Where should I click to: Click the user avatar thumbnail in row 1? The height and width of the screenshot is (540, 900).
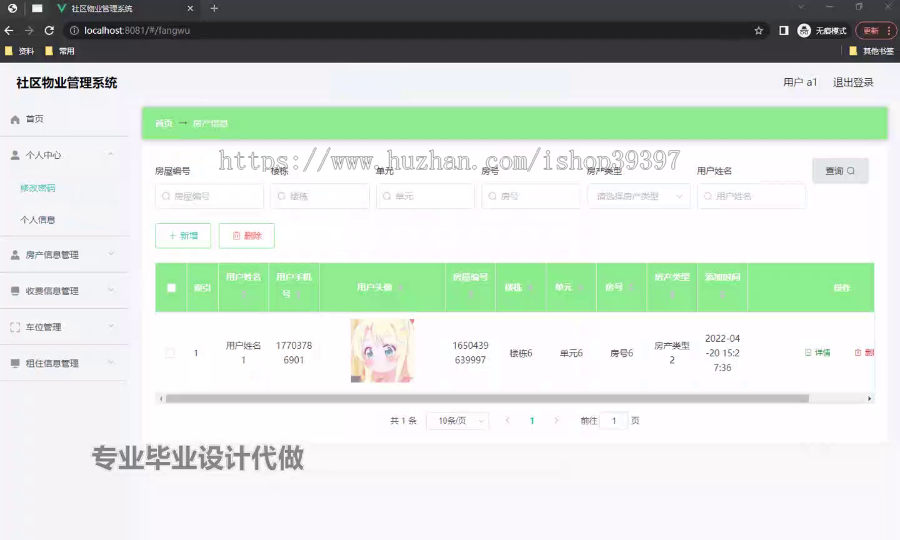pos(382,351)
